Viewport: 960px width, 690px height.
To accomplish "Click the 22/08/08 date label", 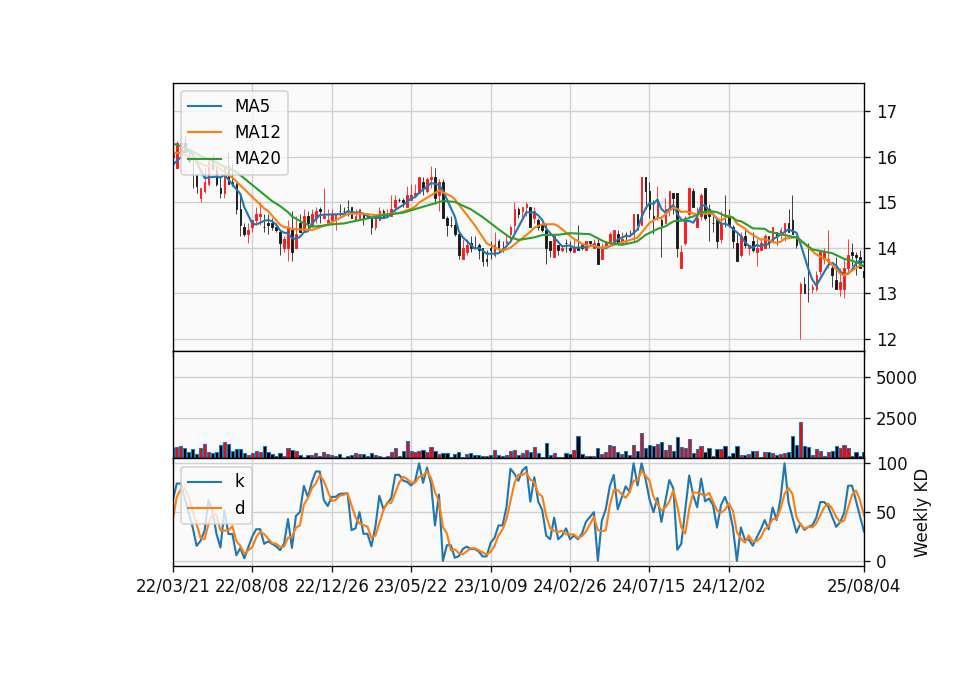I will [252, 586].
